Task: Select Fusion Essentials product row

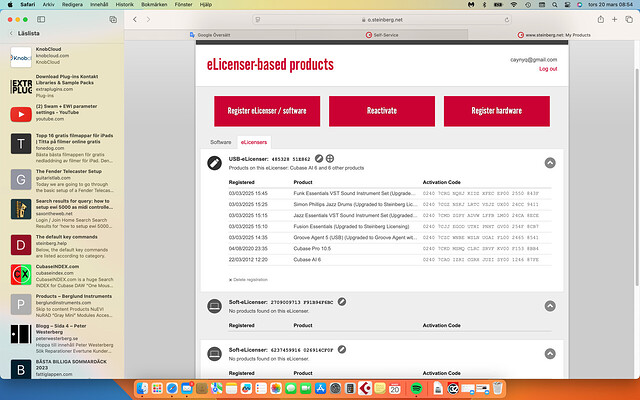Action: tap(390, 226)
